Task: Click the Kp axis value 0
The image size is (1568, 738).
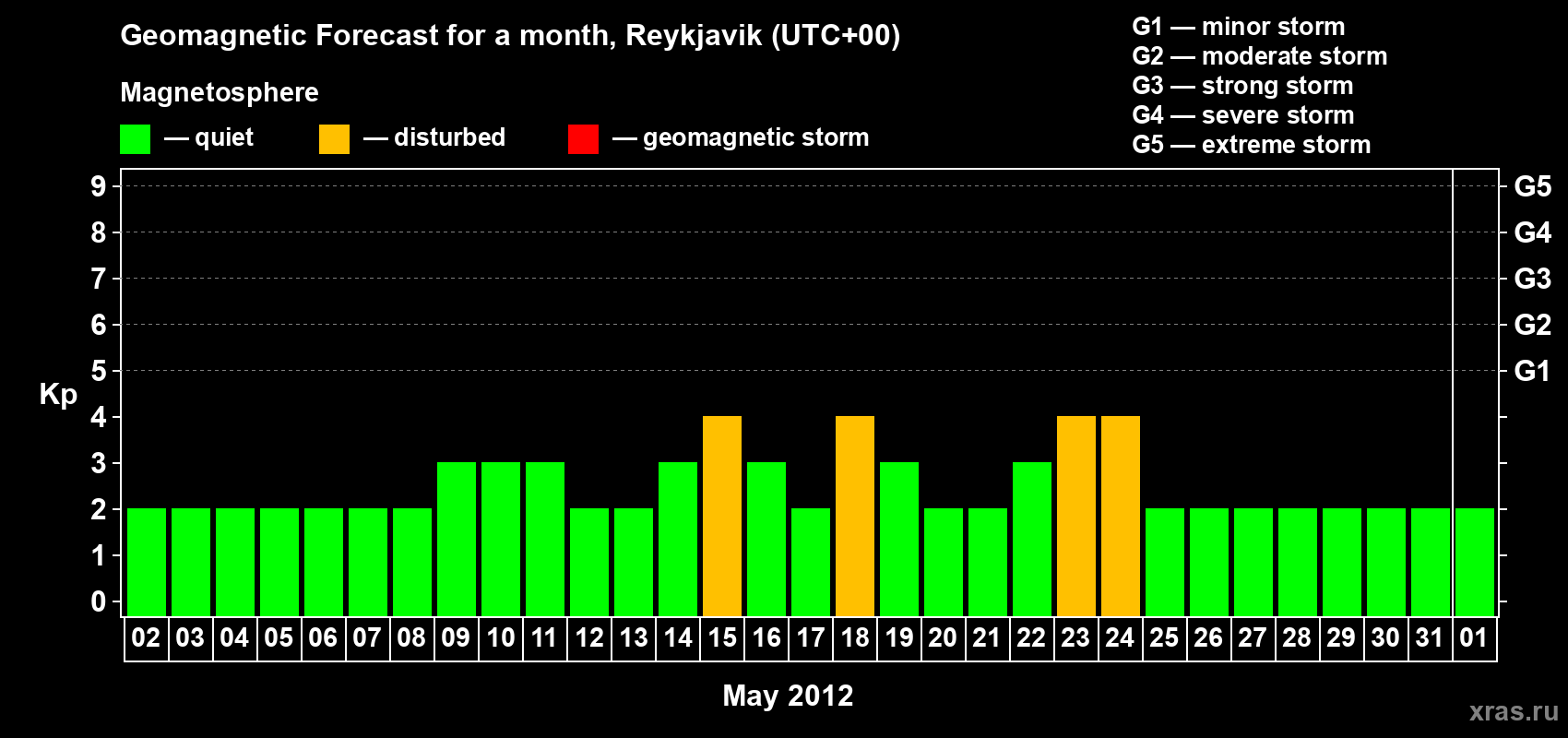Action: 99,601
